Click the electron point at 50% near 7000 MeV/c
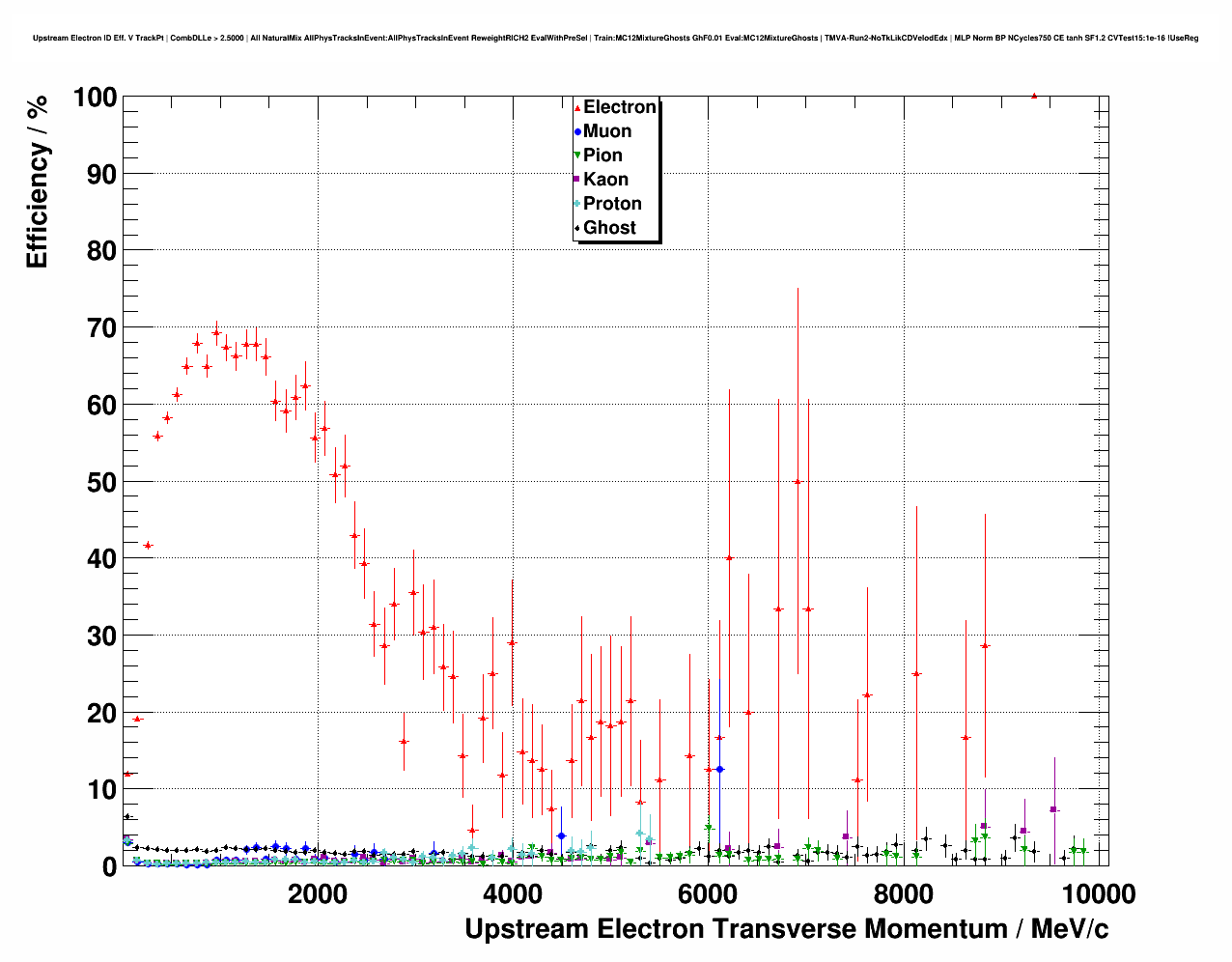The image size is (1232, 962). coord(798,481)
